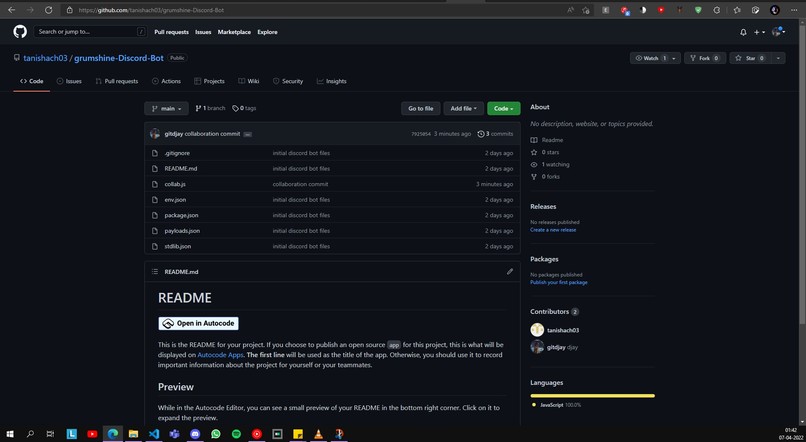806x442 pixels.
Task: Click the search or jump to field
Action: point(90,32)
